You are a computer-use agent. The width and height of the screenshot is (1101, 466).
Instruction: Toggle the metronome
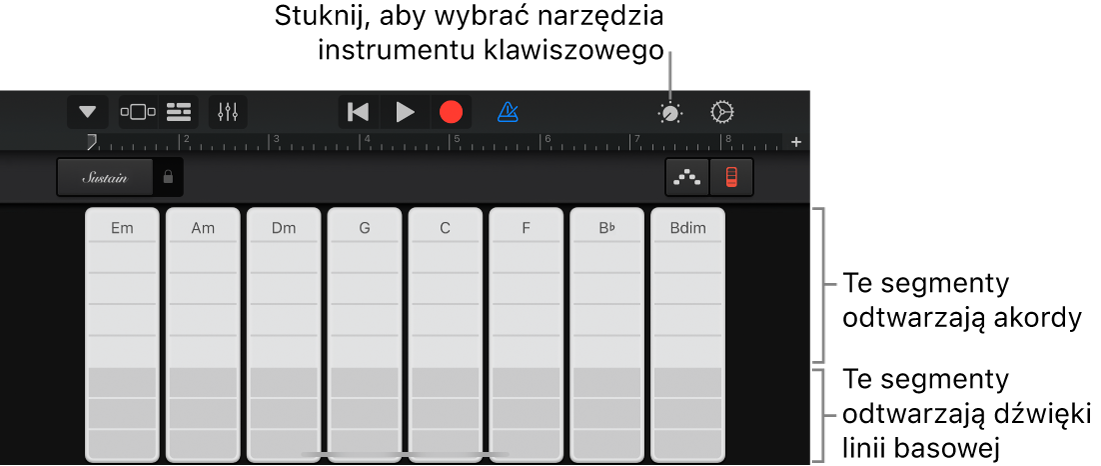508,112
